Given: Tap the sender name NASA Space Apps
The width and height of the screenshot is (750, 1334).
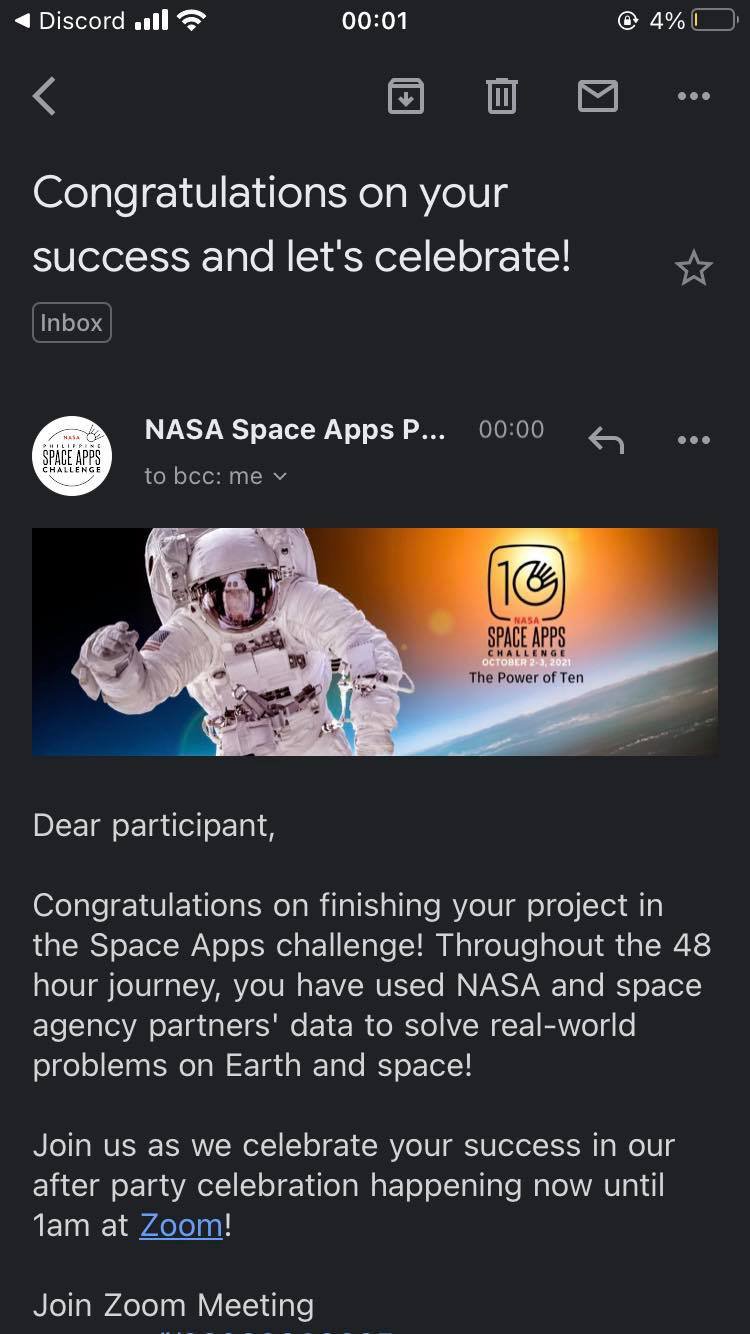Looking at the screenshot, I should [x=295, y=430].
